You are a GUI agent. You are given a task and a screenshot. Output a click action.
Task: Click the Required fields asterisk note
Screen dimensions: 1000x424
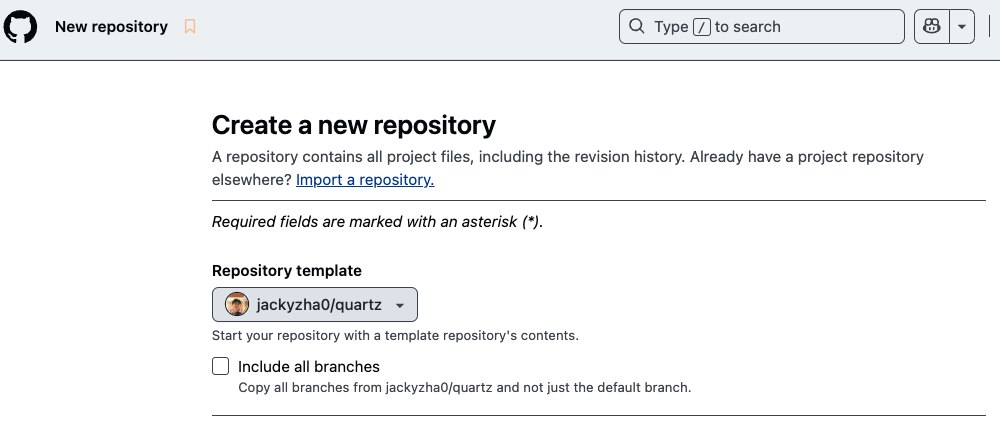click(x=378, y=222)
